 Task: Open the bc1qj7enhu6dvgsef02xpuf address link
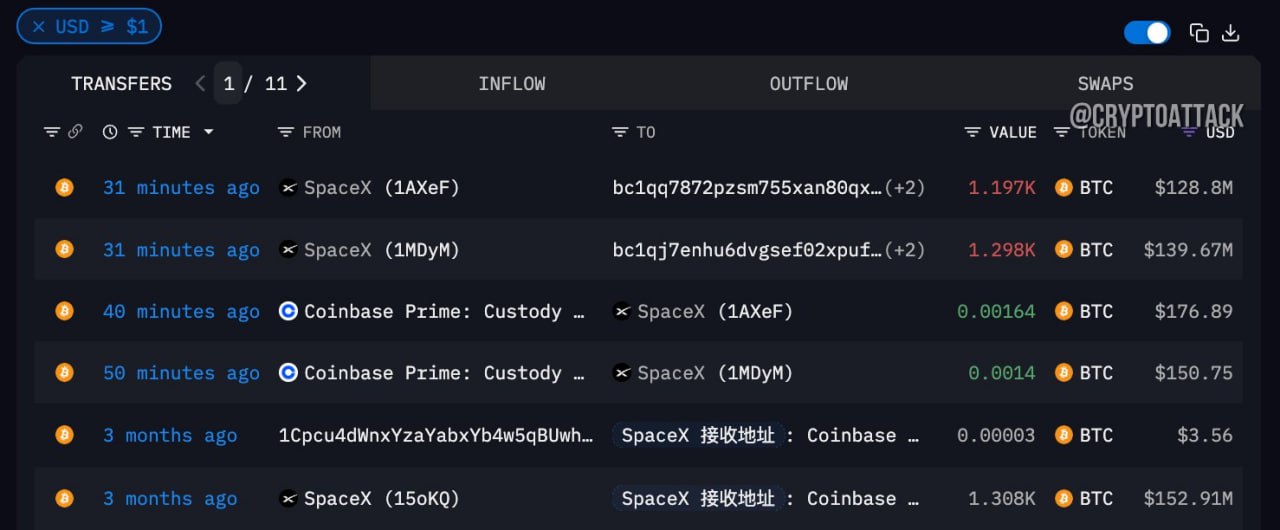[x=748, y=250]
